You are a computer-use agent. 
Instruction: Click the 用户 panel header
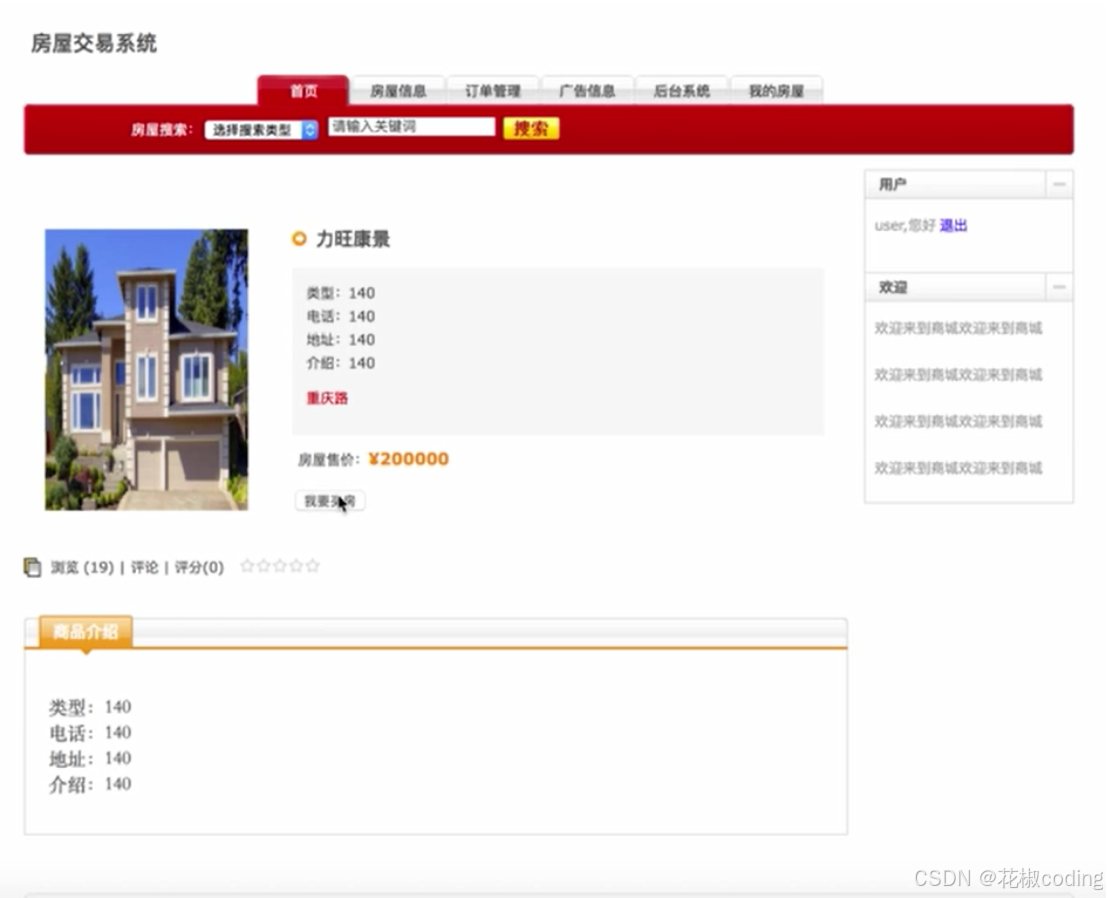955,184
